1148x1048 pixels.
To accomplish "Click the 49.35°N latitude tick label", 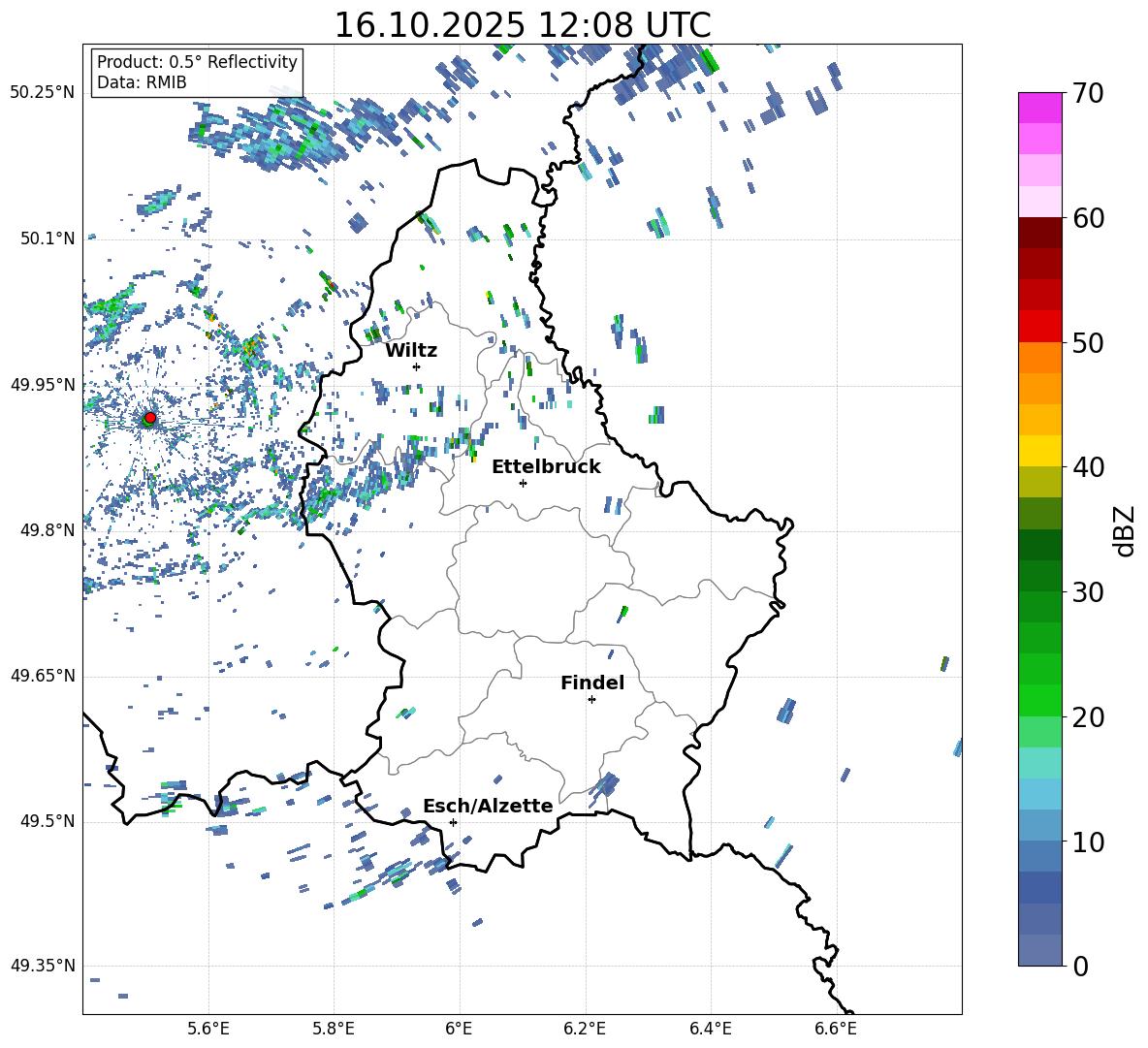I will coord(42,966).
